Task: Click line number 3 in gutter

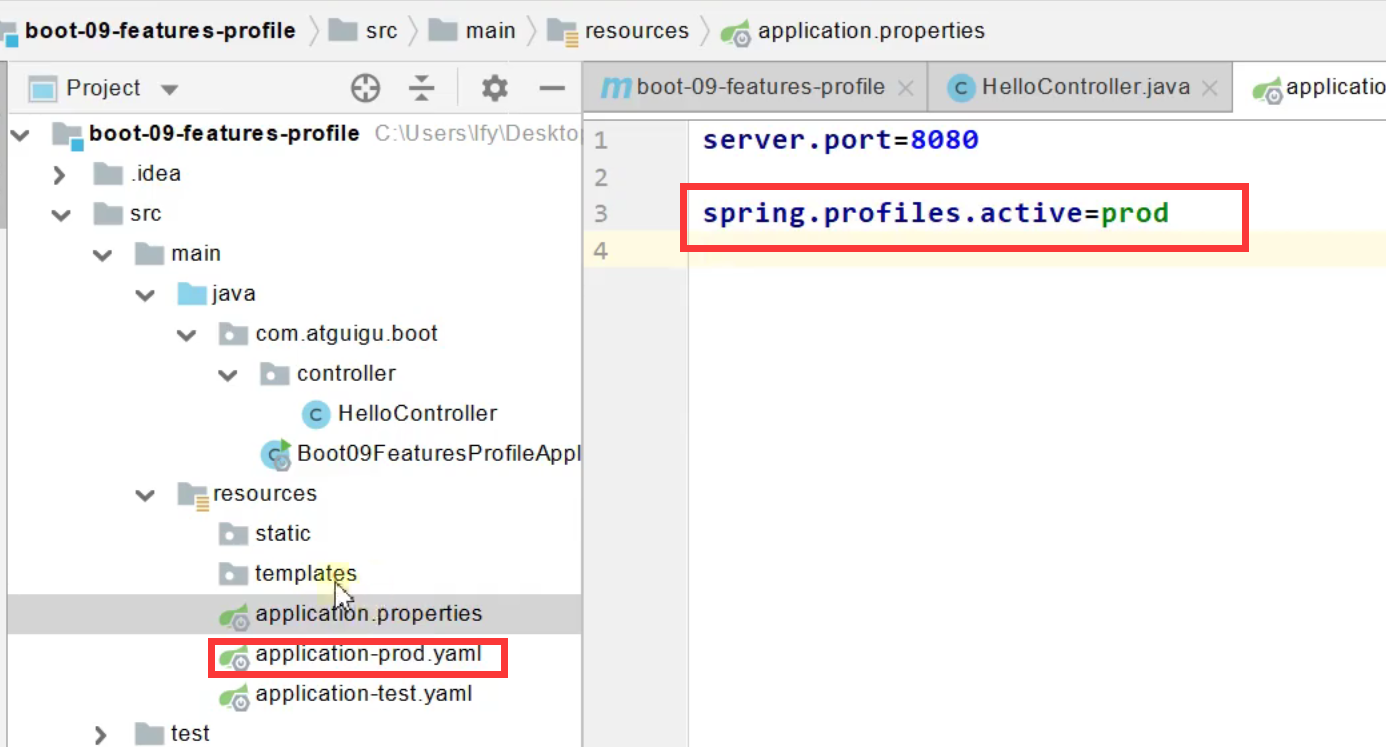Action: point(600,213)
